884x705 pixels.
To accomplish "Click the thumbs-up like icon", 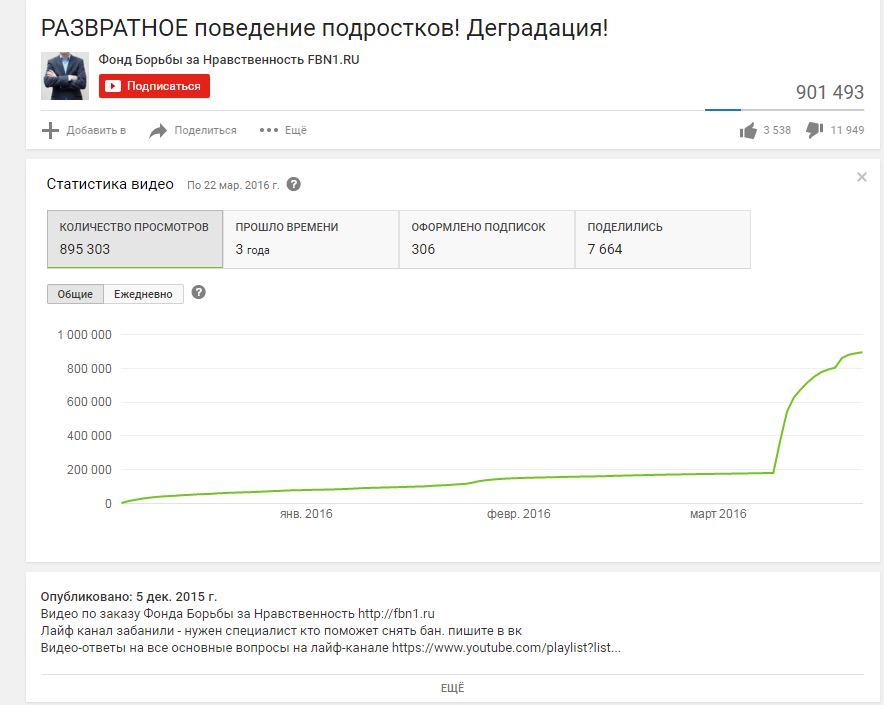I will tap(748, 130).
